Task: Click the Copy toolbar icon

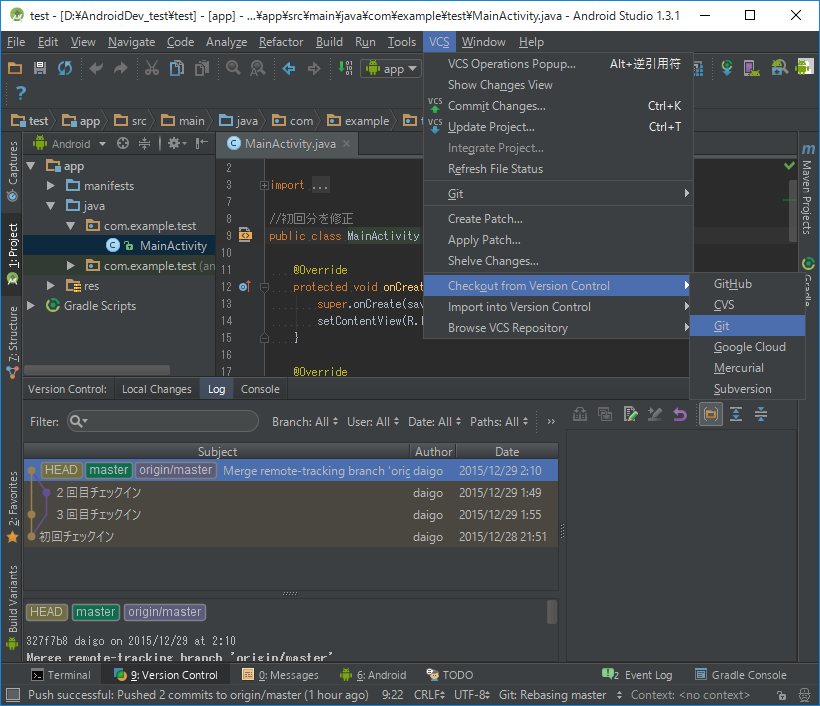Action: click(x=177, y=68)
